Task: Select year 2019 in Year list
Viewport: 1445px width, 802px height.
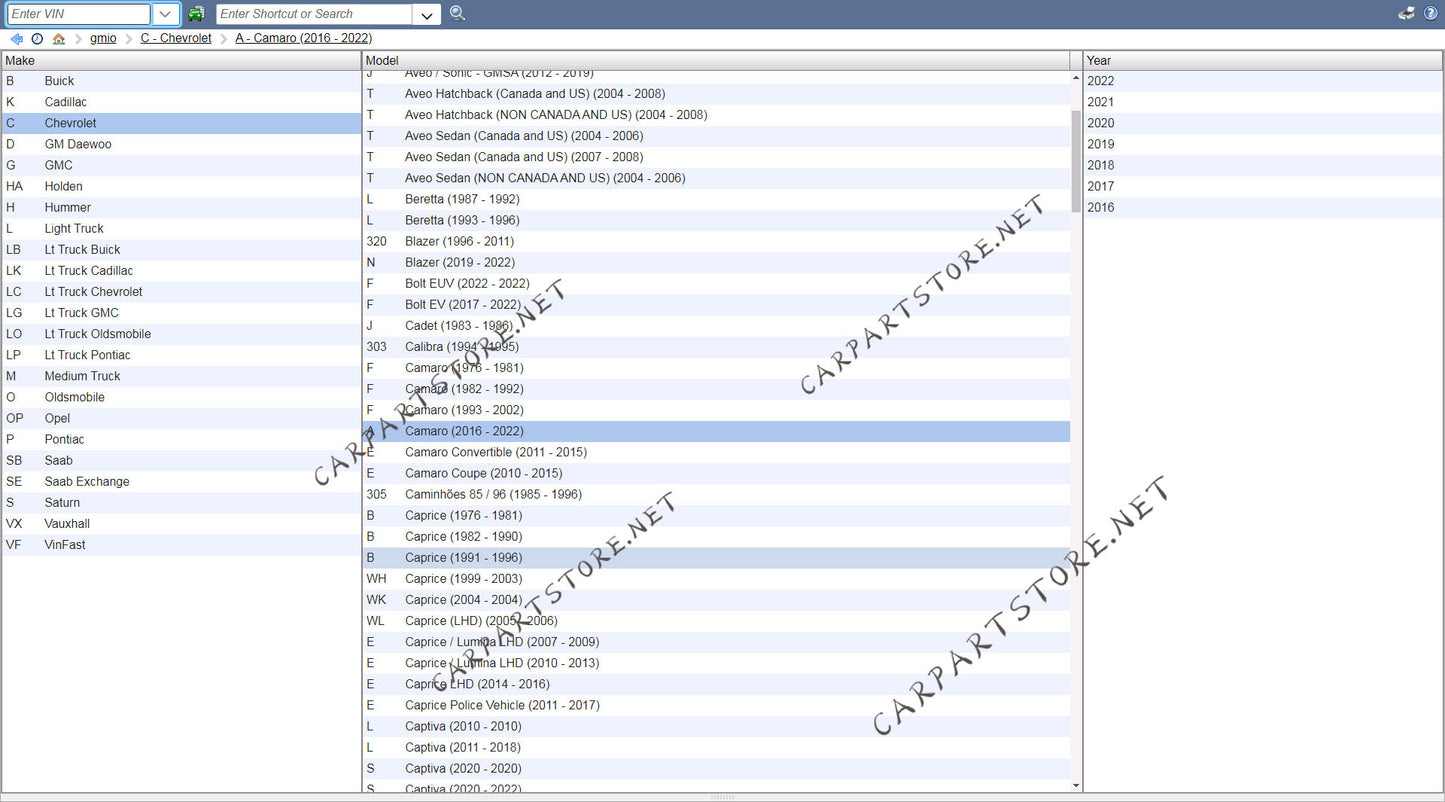Action: tap(1100, 144)
